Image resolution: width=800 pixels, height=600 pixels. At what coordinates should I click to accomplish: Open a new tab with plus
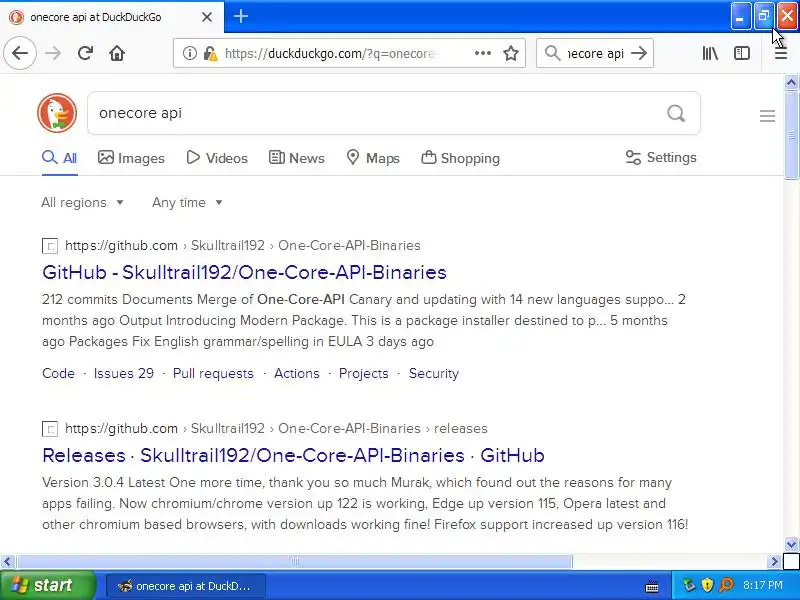tap(241, 16)
